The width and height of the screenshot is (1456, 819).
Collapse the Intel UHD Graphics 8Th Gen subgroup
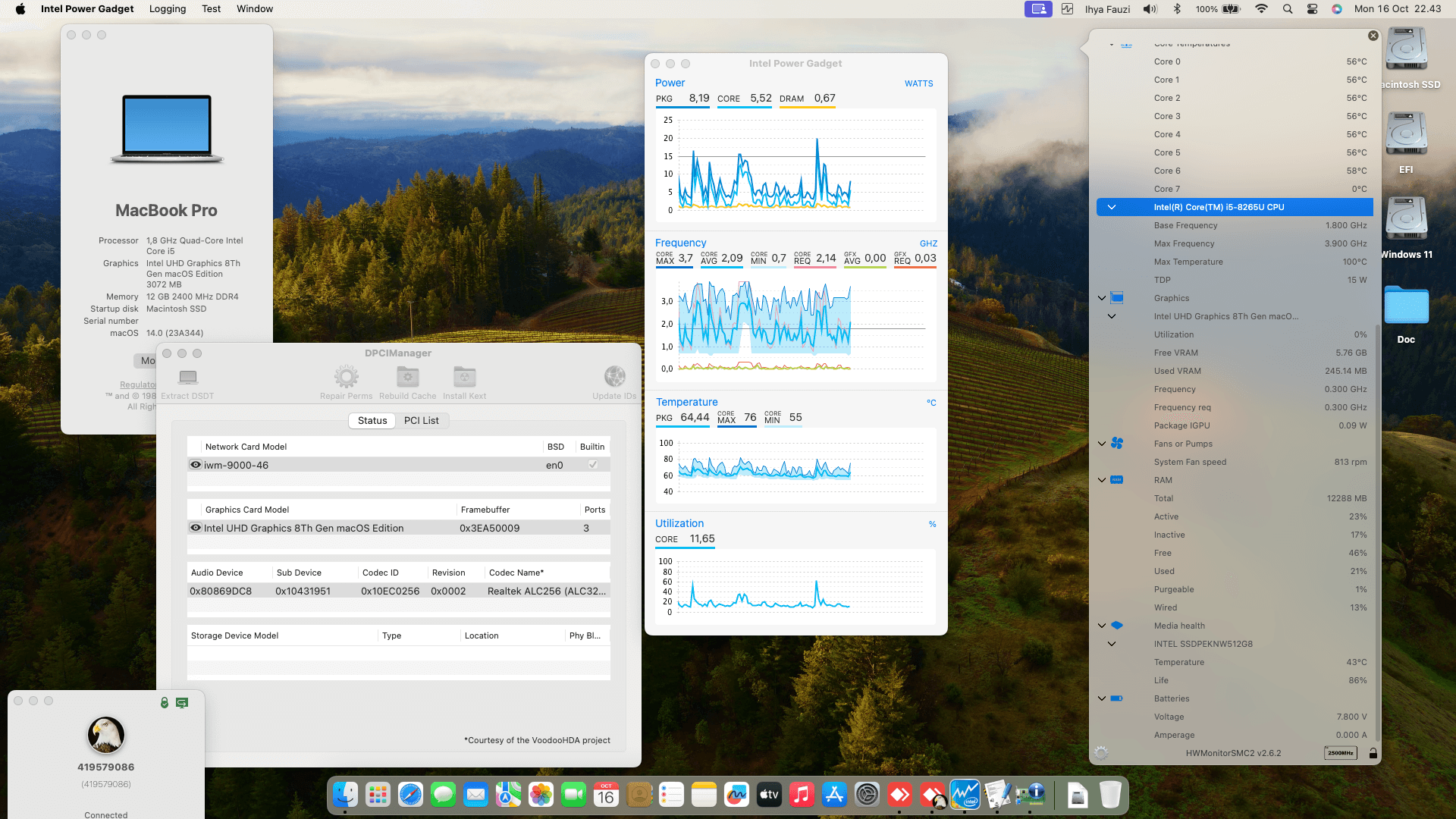click(1112, 316)
